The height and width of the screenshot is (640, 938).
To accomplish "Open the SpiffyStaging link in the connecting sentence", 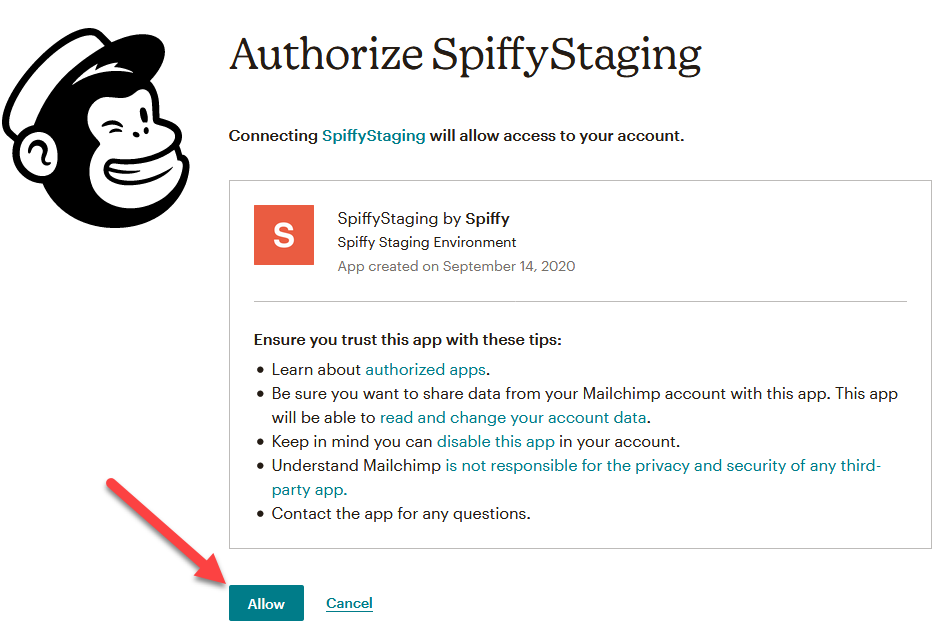I will pos(373,136).
